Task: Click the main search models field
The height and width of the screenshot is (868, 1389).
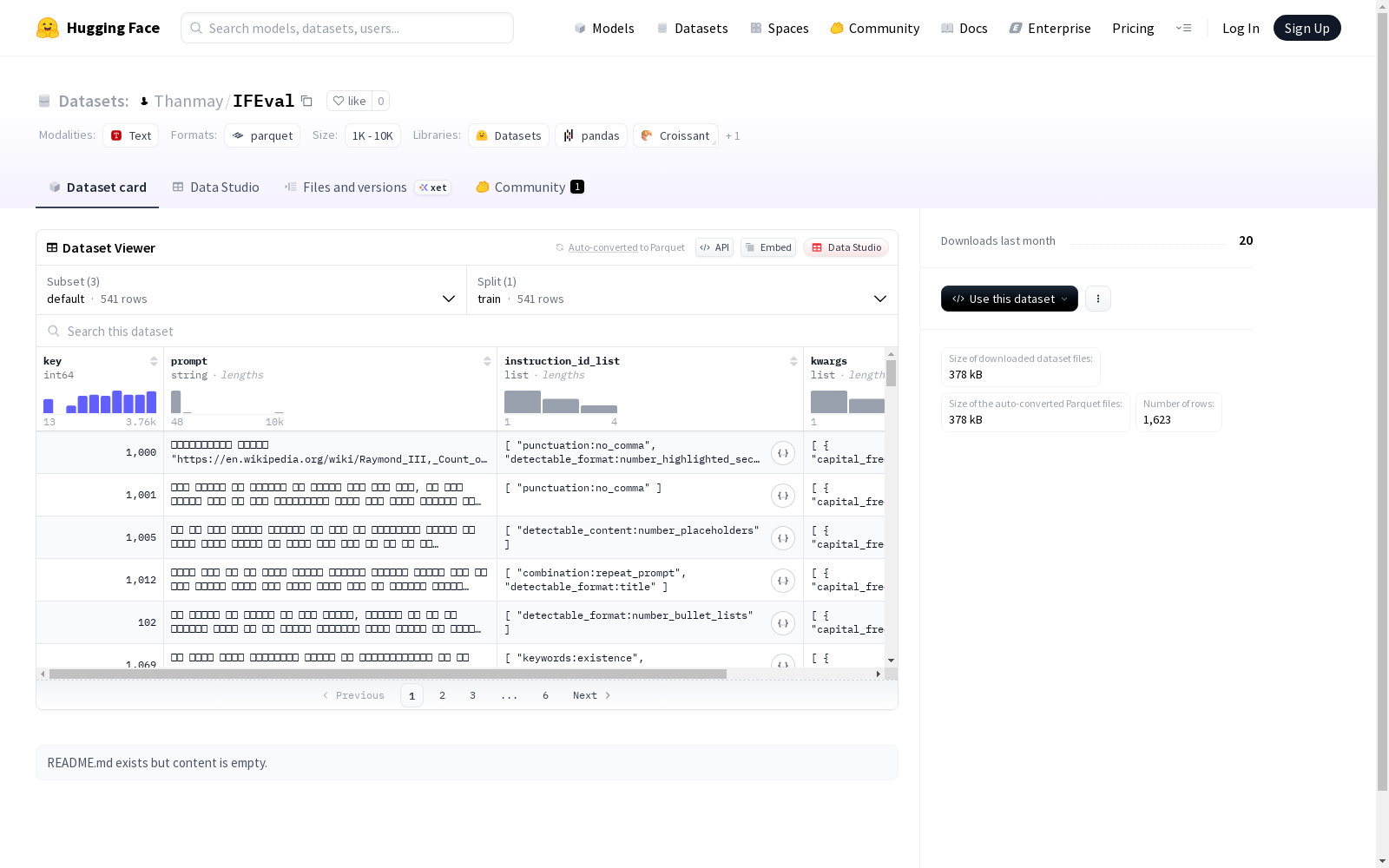Action: [347, 28]
